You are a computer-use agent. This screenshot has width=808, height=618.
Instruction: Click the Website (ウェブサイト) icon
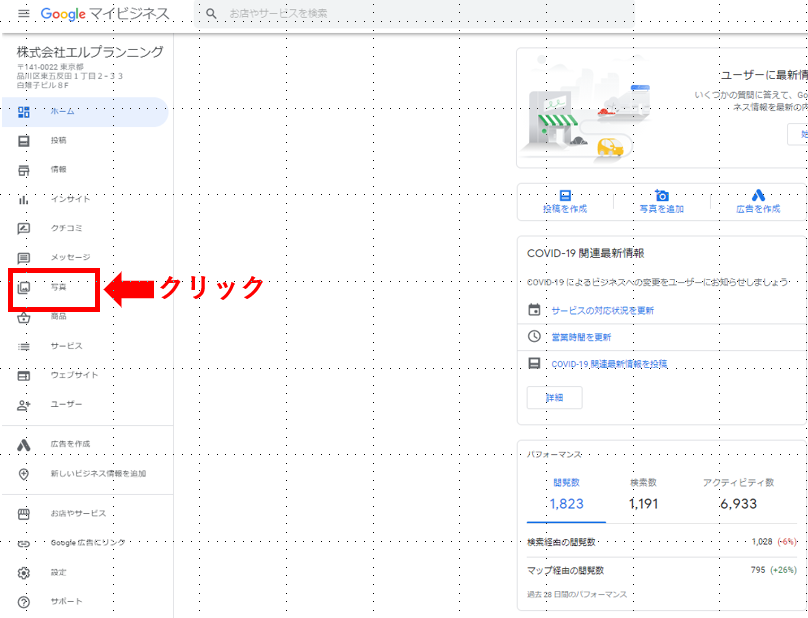pyautogui.click(x=24, y=376)
